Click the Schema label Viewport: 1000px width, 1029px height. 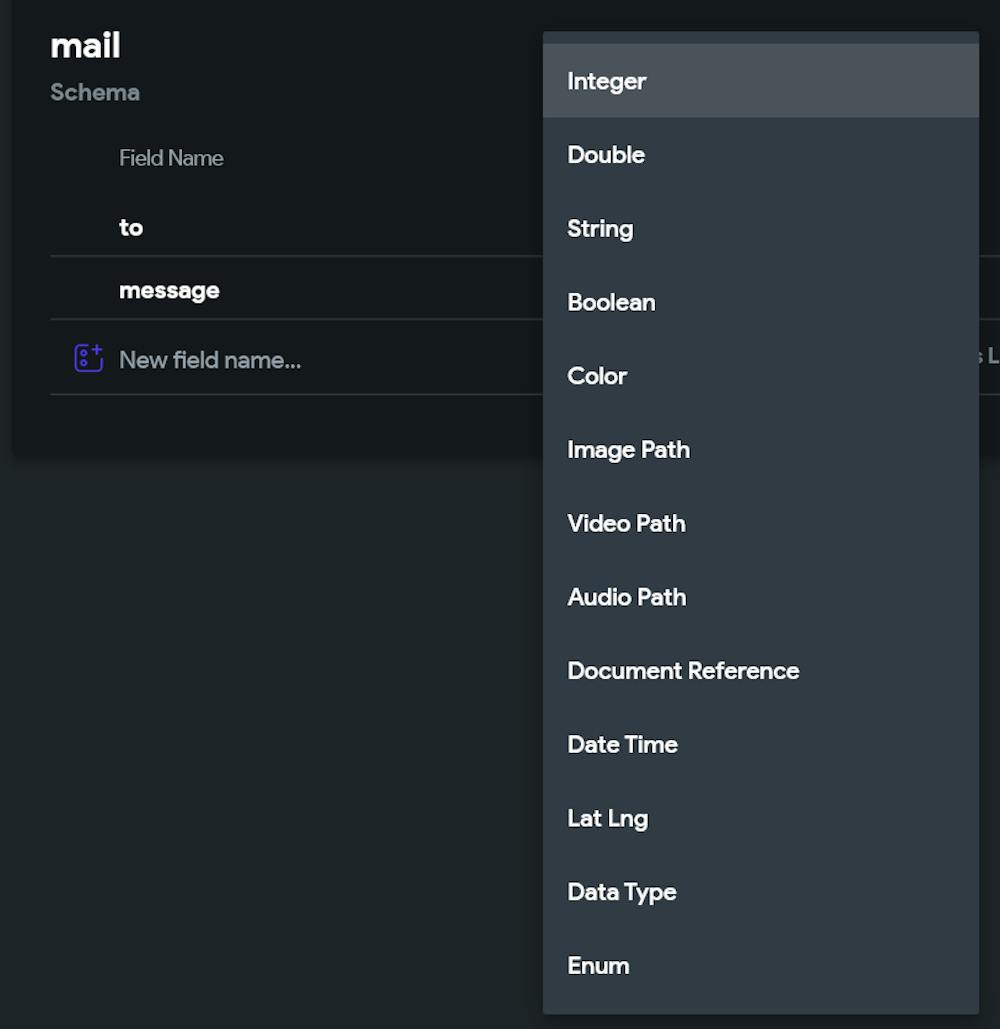point(95,93)
